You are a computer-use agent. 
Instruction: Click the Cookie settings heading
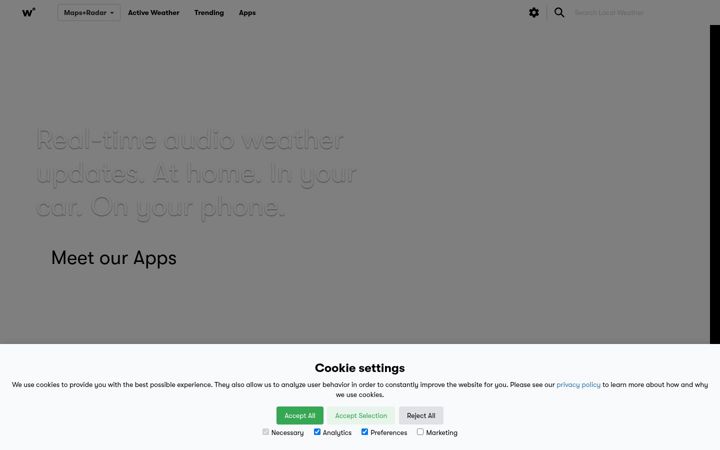click(360, 368)
